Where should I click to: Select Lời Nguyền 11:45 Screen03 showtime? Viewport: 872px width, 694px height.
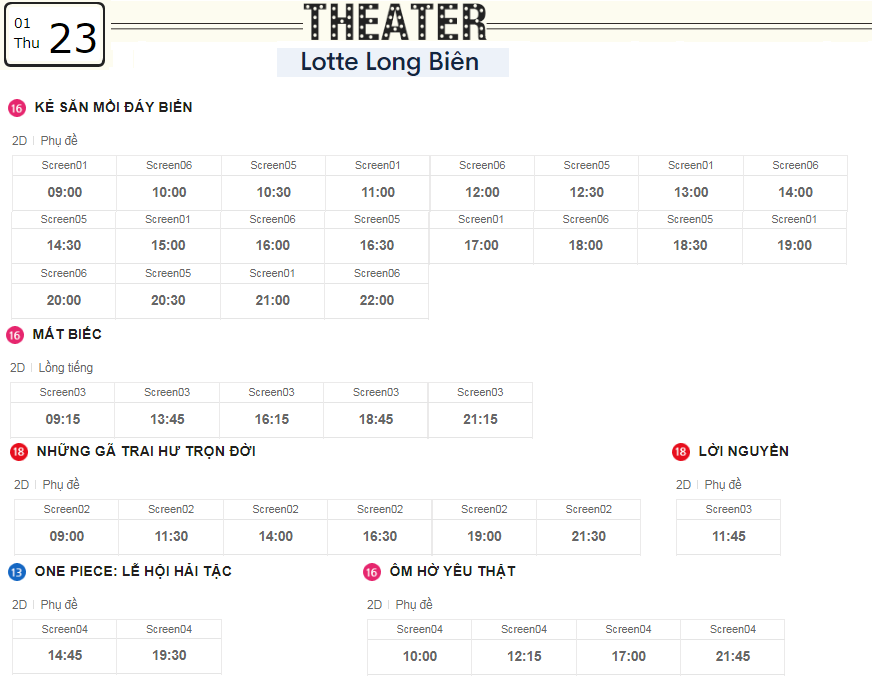tap(729, 527)
